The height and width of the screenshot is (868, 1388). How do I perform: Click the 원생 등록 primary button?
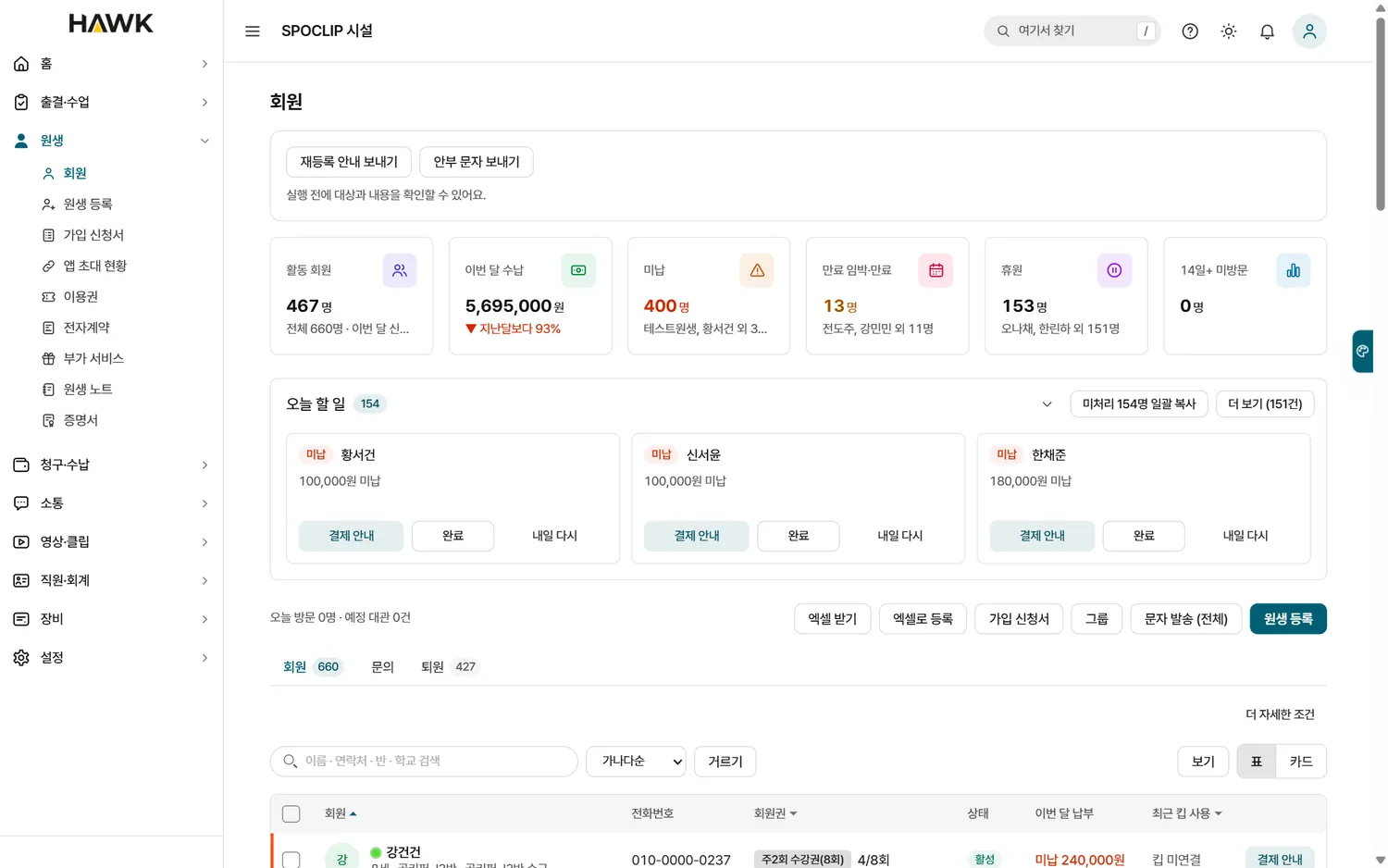[x=1288, y=619]
